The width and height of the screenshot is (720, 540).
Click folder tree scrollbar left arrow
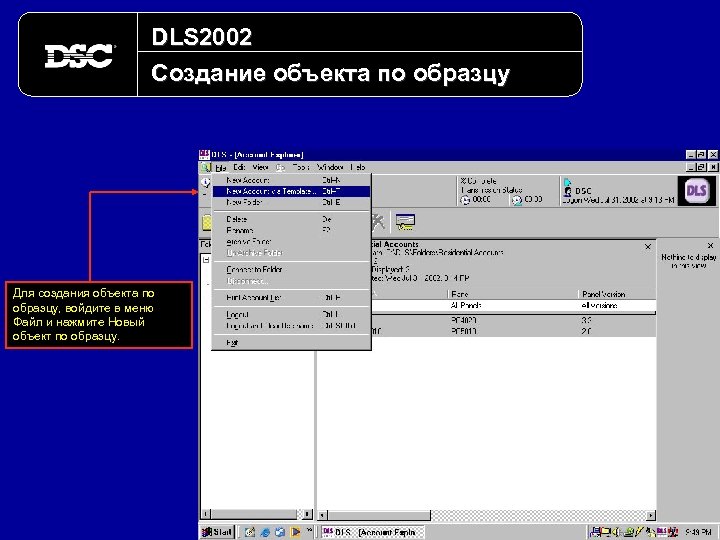[x=206, y=514]
